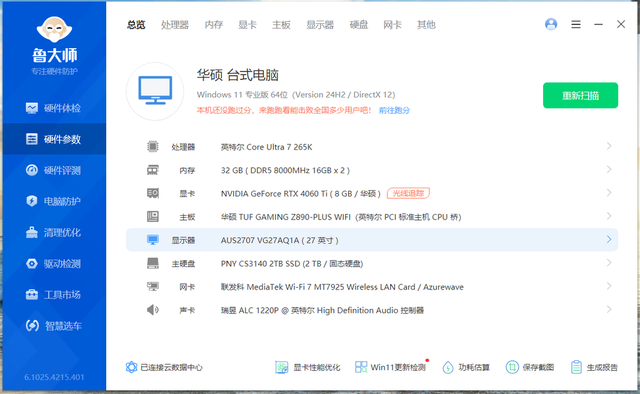Expand the 处理器 Core Ultra 7 row chevron
The image size is (640, 394).
click(x=609, y=146)
